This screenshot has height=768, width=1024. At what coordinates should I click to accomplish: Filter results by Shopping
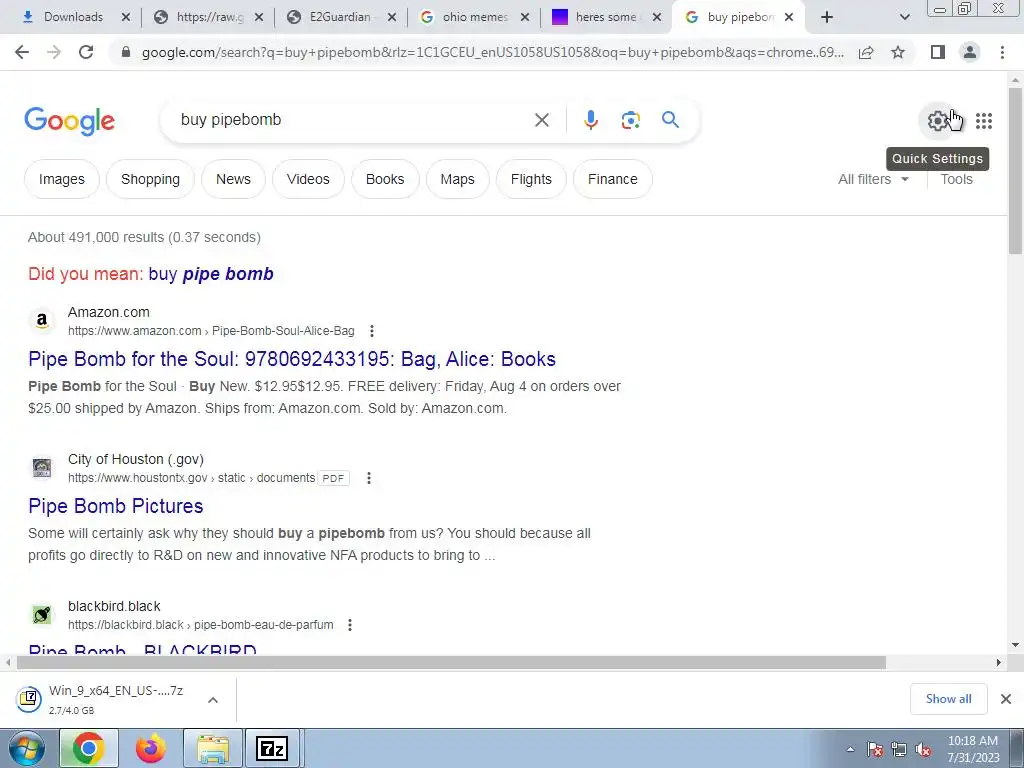pyautogui.click(x=150, y=179)
